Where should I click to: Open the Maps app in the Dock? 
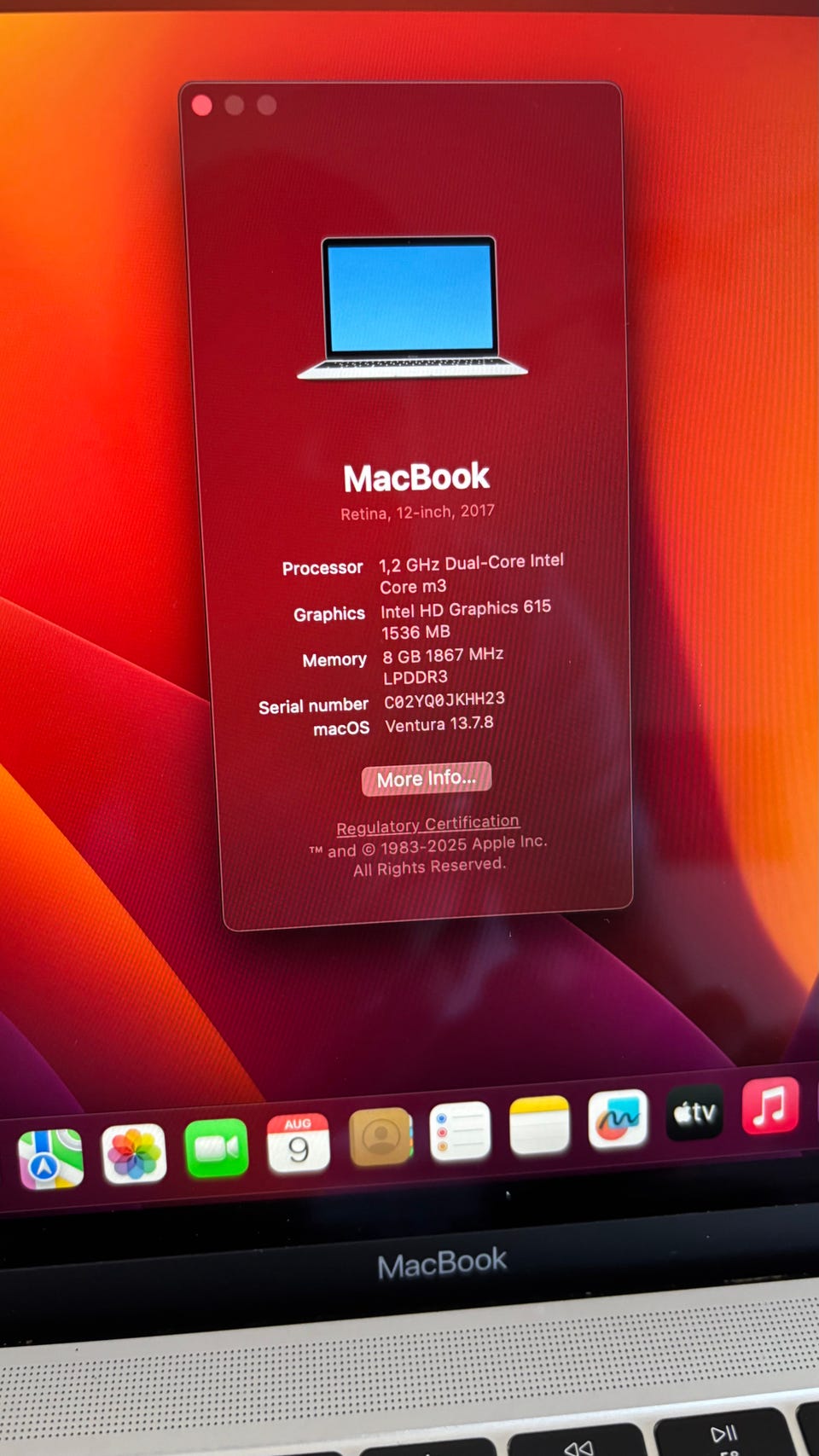(50, 1159)
